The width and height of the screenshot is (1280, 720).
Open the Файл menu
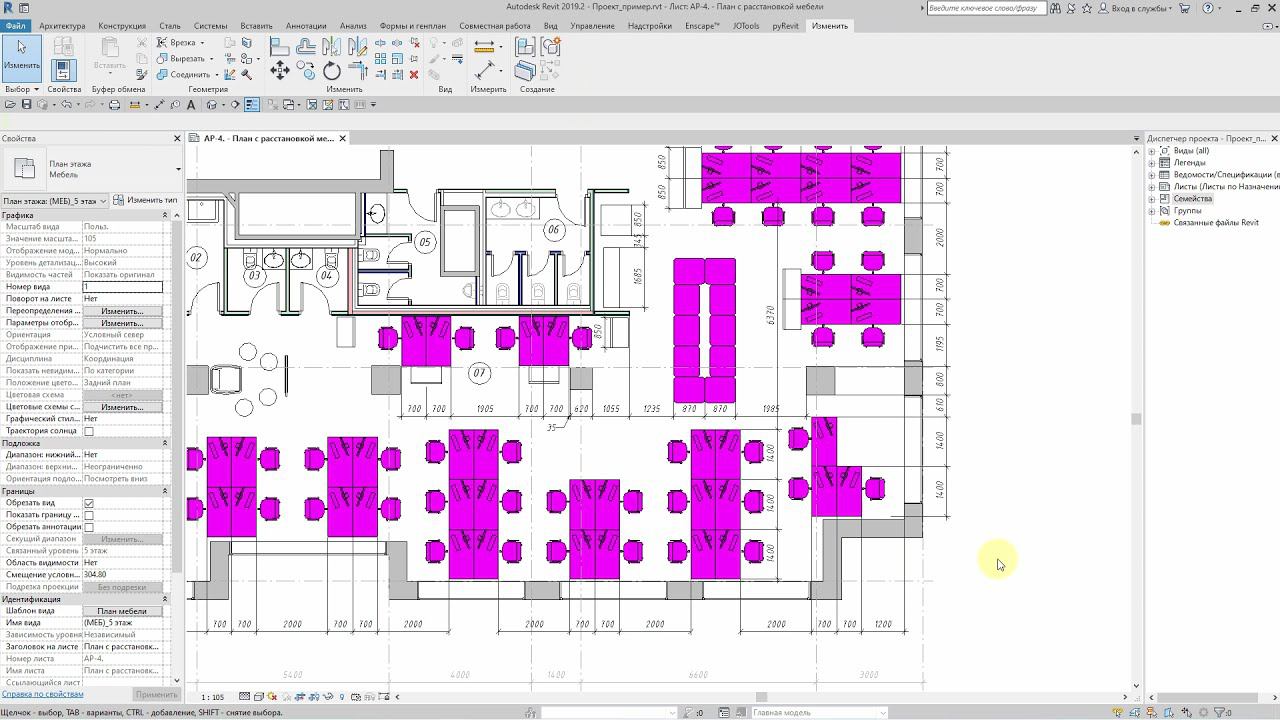(x=15, y=26)
